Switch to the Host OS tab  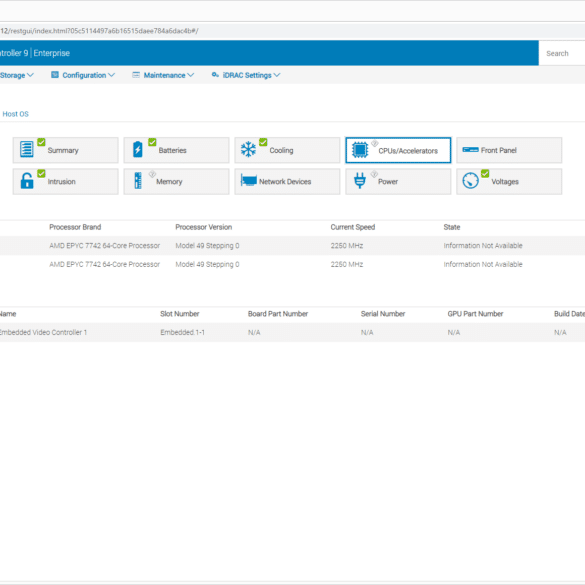coord(16,114)
